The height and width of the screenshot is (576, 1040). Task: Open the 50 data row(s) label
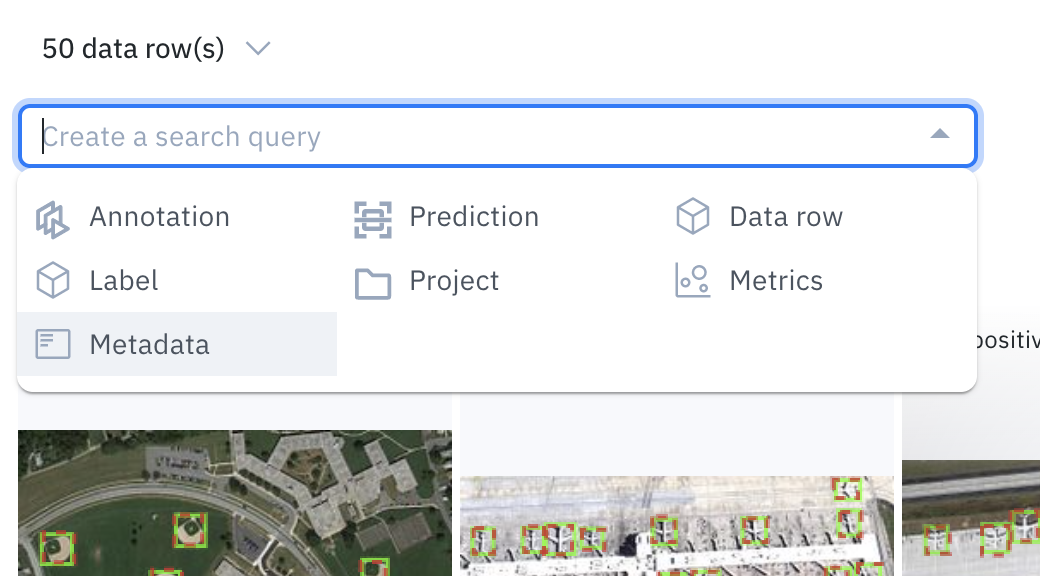(133, 48)
